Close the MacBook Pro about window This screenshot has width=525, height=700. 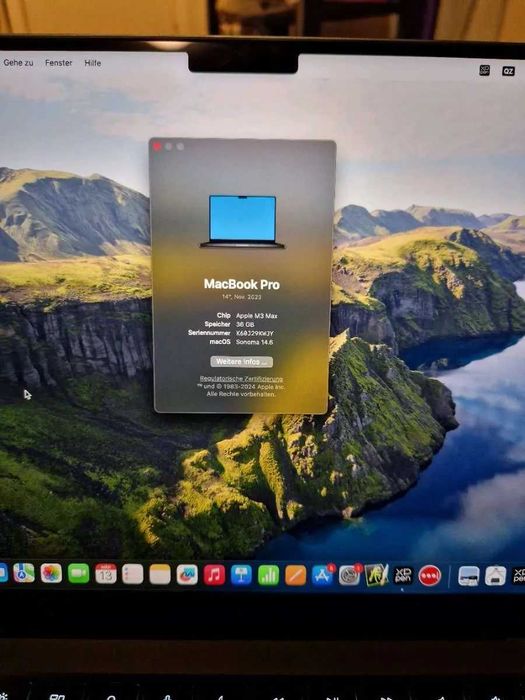click(x=157, y=146)
